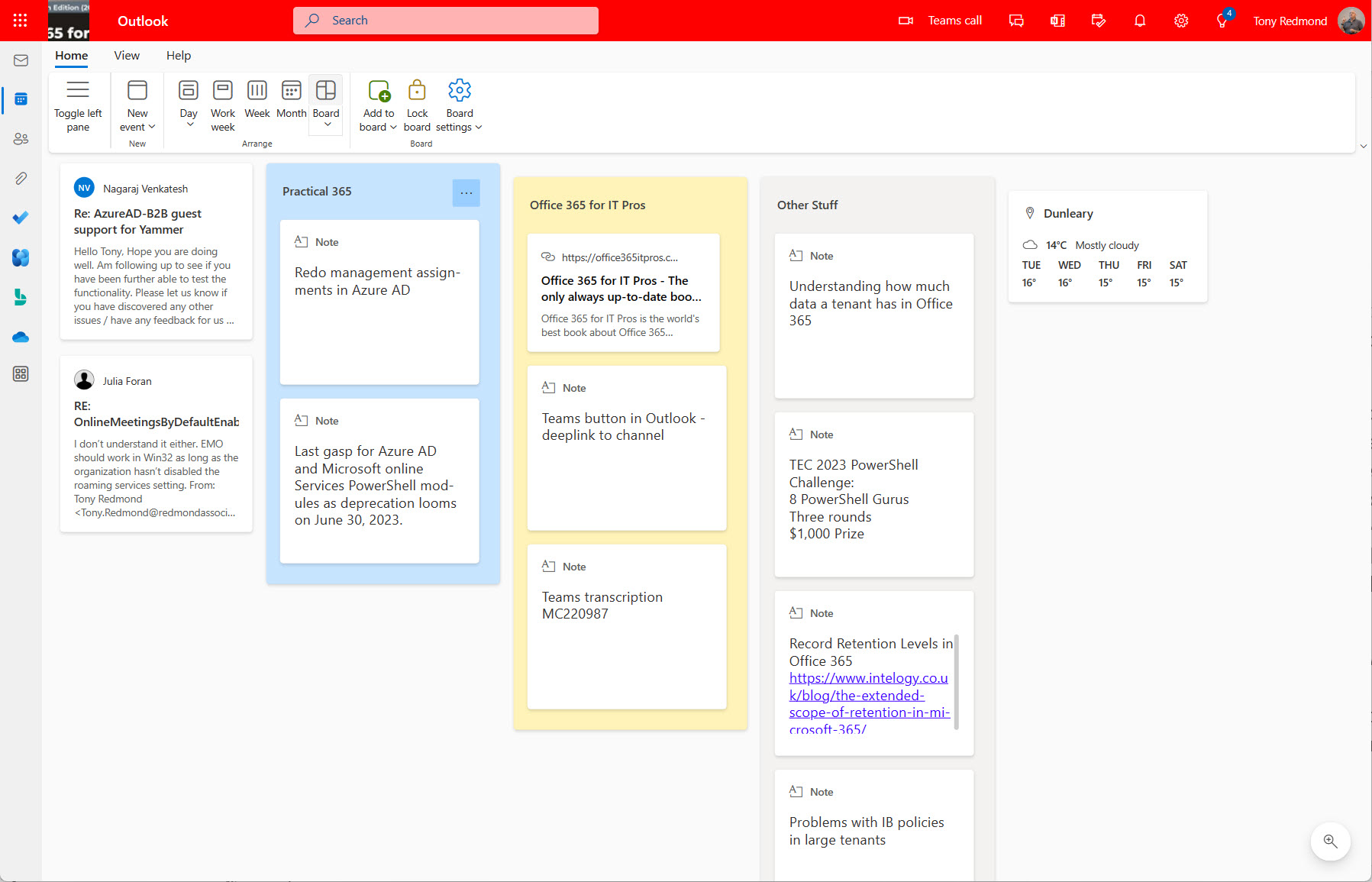Expand the Board view dropdown chevron
The image size is (1372, 882).
(x=328, y=125)
